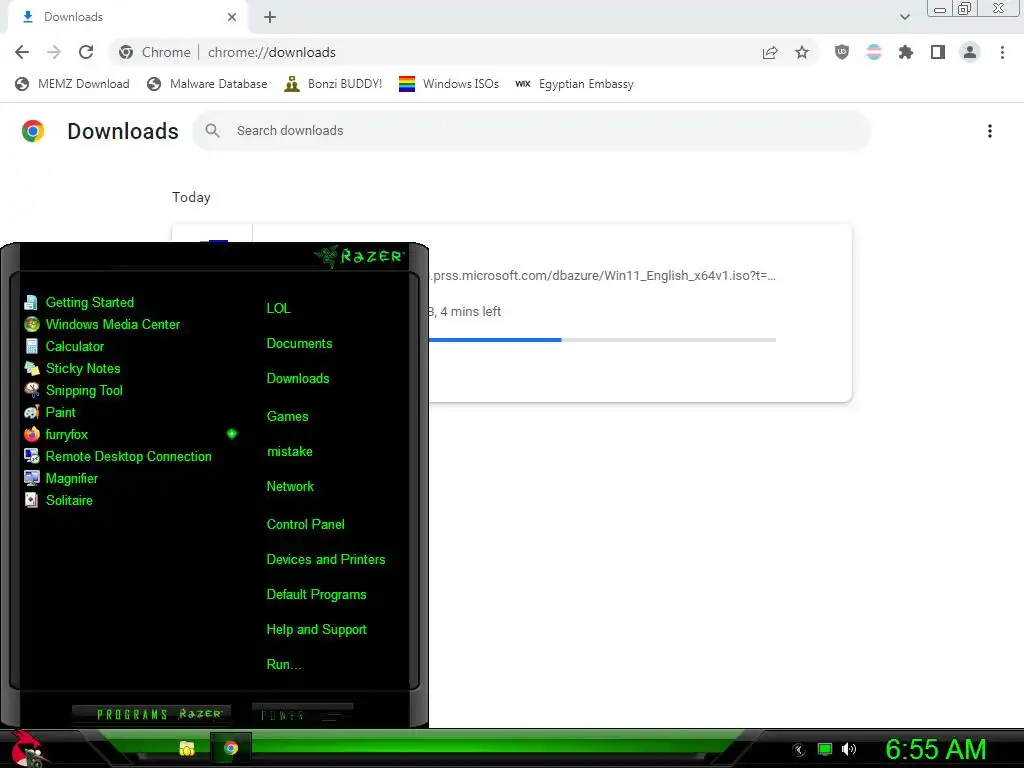Open the Run... dialog

pyautogui.click(x=283, y=665)
